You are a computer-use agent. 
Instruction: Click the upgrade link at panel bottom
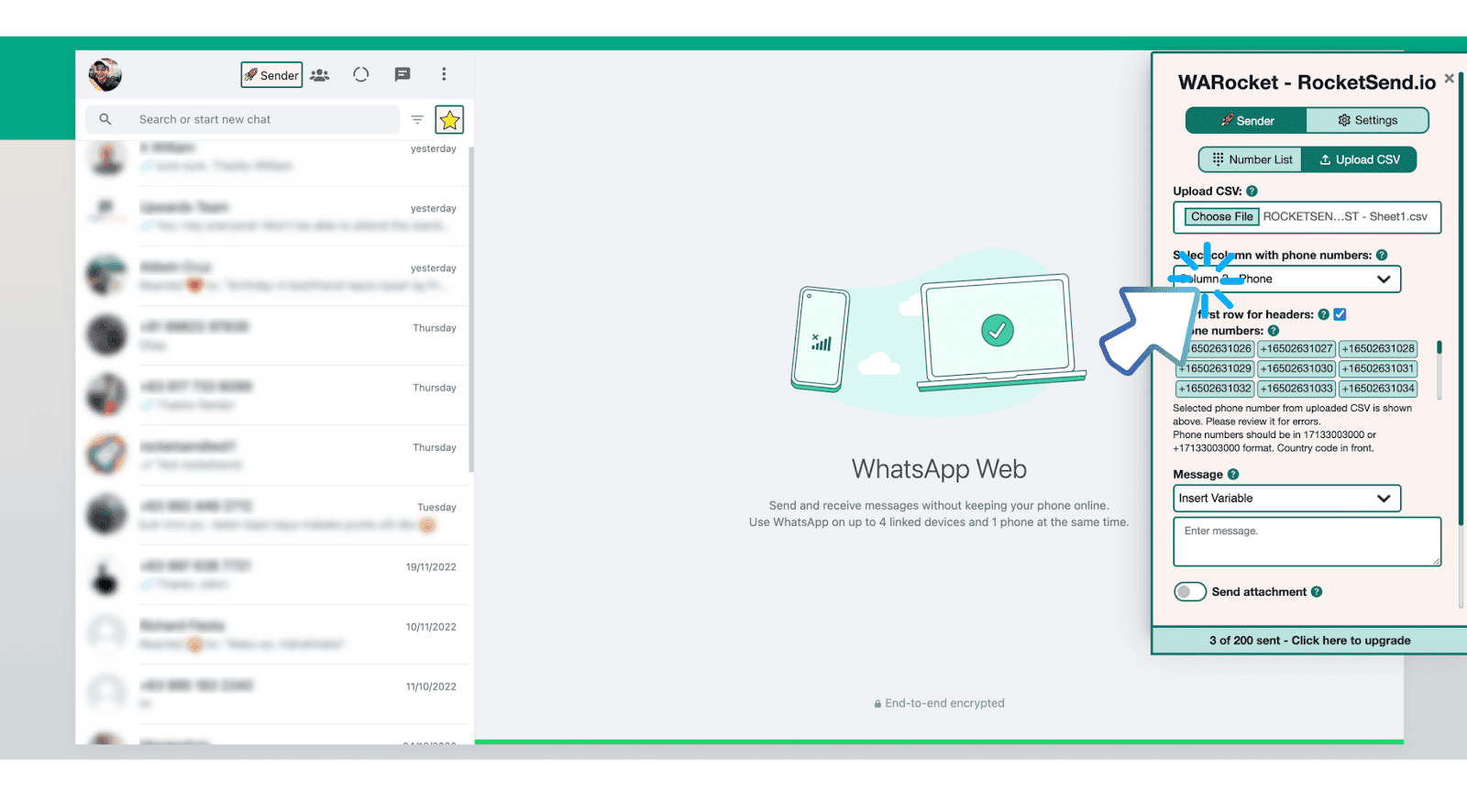pyautogui.click(x=1309, y=641)
